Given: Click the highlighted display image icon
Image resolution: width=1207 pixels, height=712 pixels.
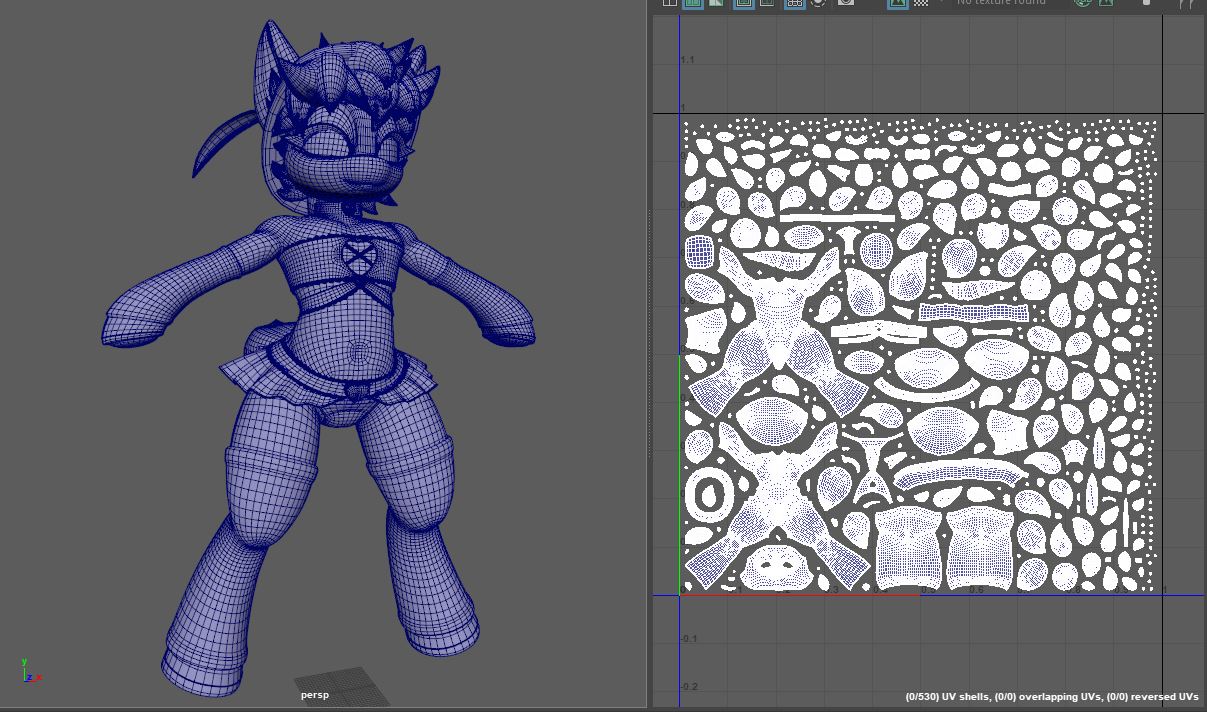Looking at the screenshot, I should tap(897, 3).
